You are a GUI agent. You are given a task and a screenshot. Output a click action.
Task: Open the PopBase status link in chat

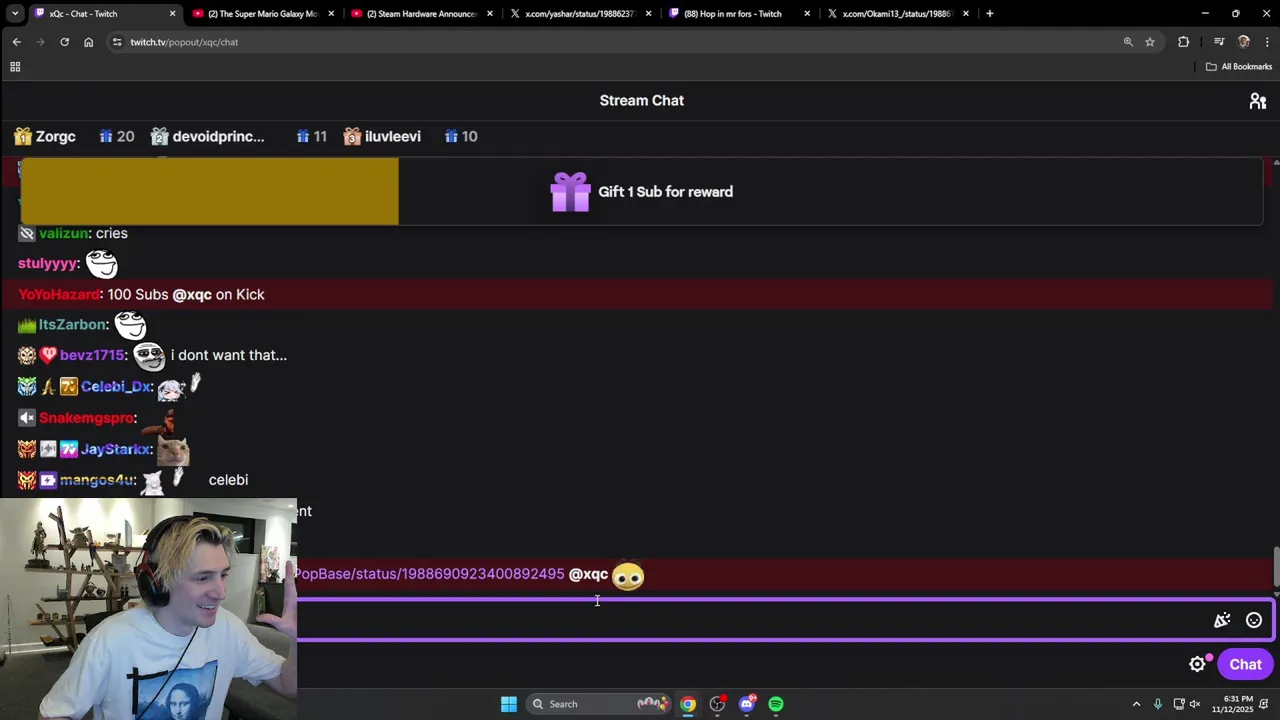click(x=430, y=574)
